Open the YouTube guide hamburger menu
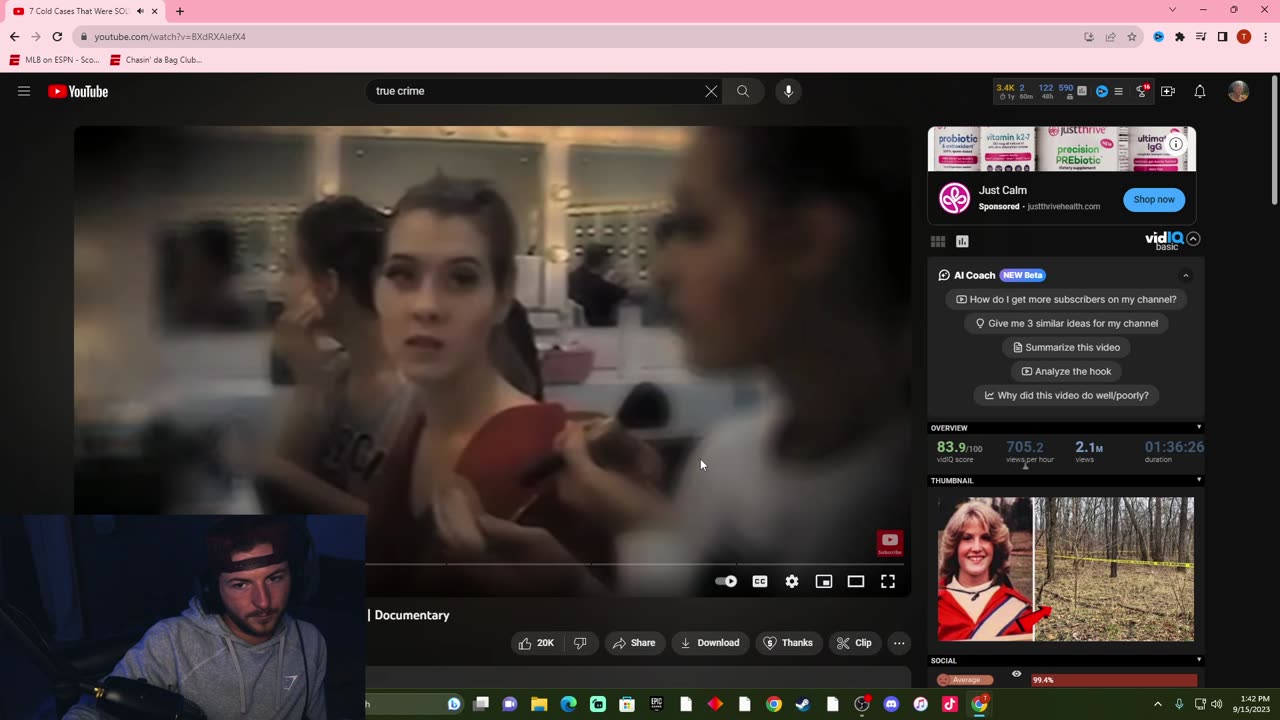1280x720 pixels. point(24,91)
